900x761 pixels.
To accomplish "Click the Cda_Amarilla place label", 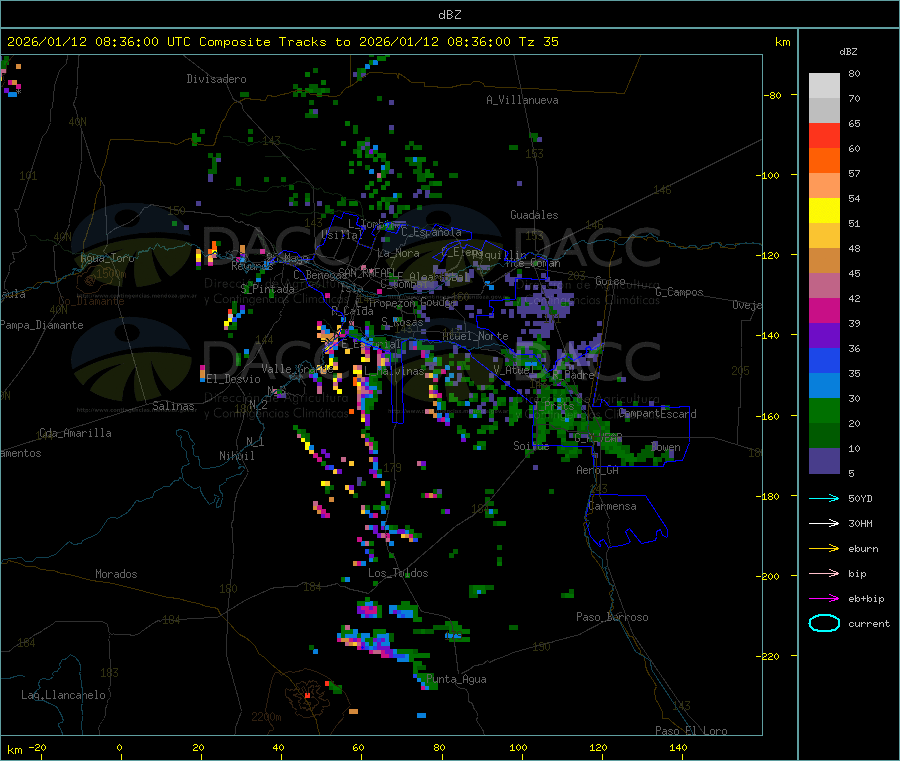I will click(x=75, y=433).
